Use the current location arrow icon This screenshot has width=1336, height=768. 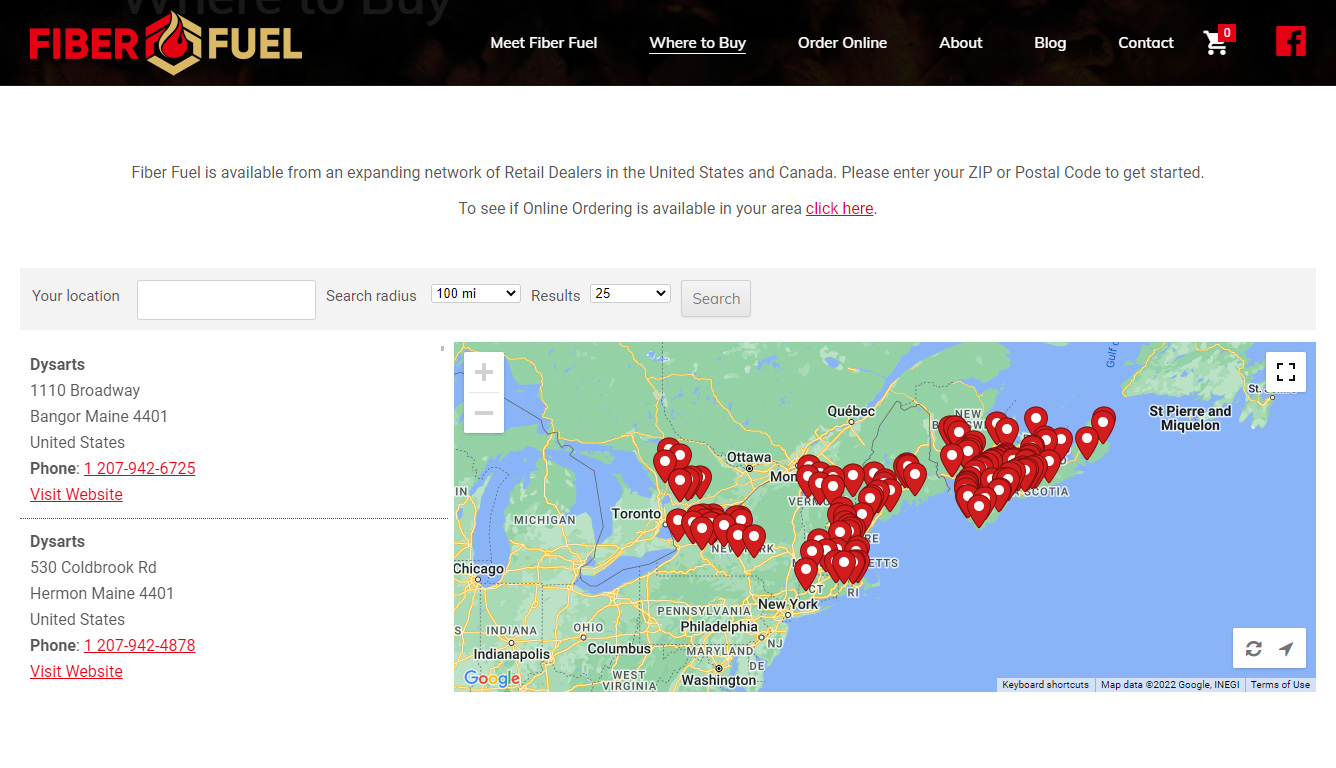coord(1286,649)
